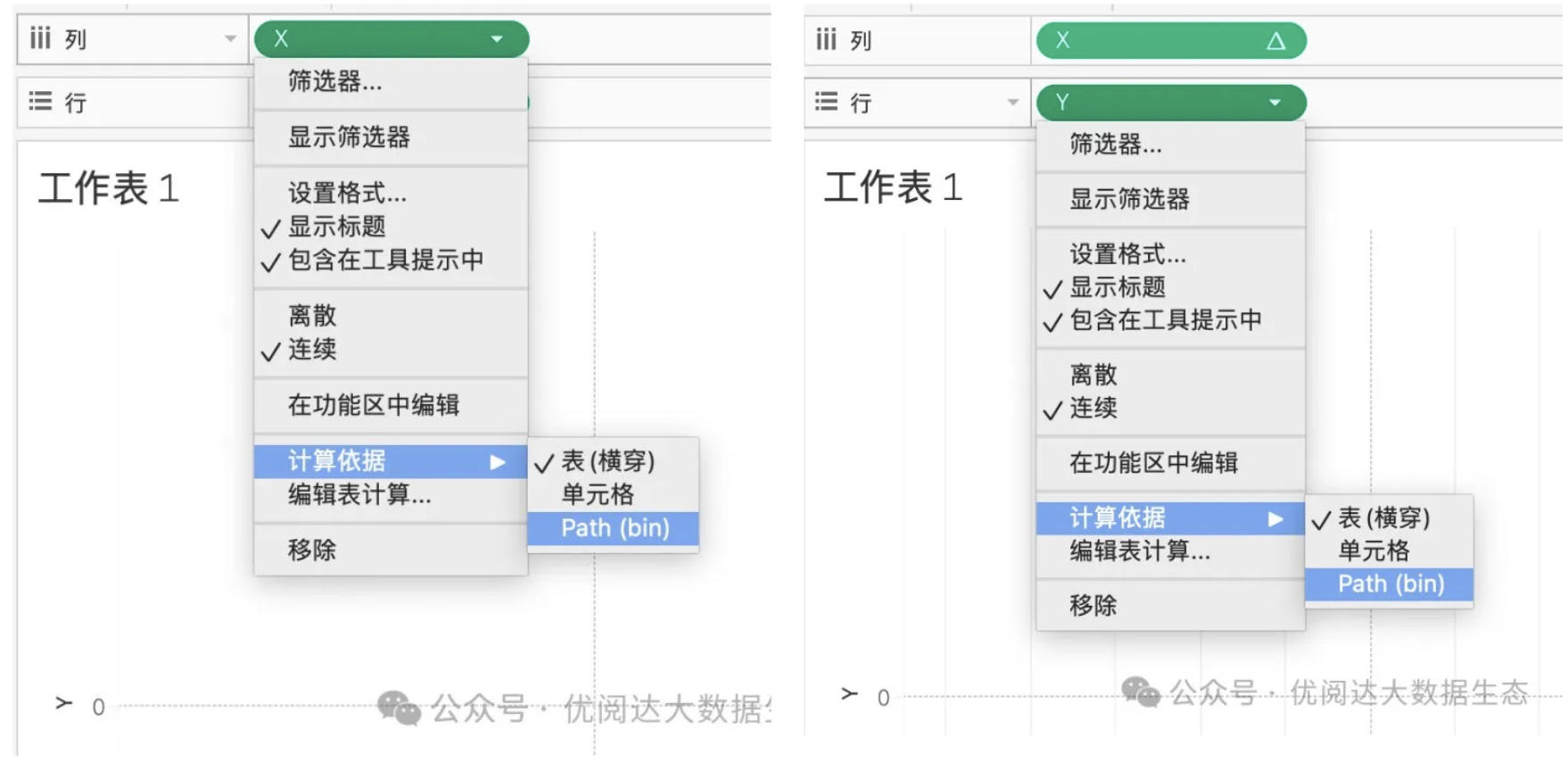Screen dimensions: 1568x762
Task: Open dropdown arrow on Y pill
Action: coord(1275,103)
